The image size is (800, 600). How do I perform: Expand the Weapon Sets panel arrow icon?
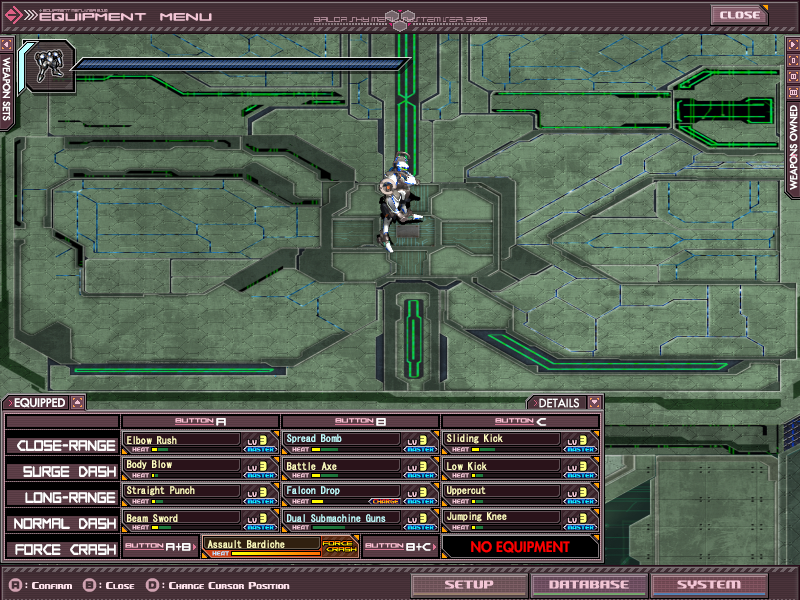pyautogui.click(x=6, y=44)
